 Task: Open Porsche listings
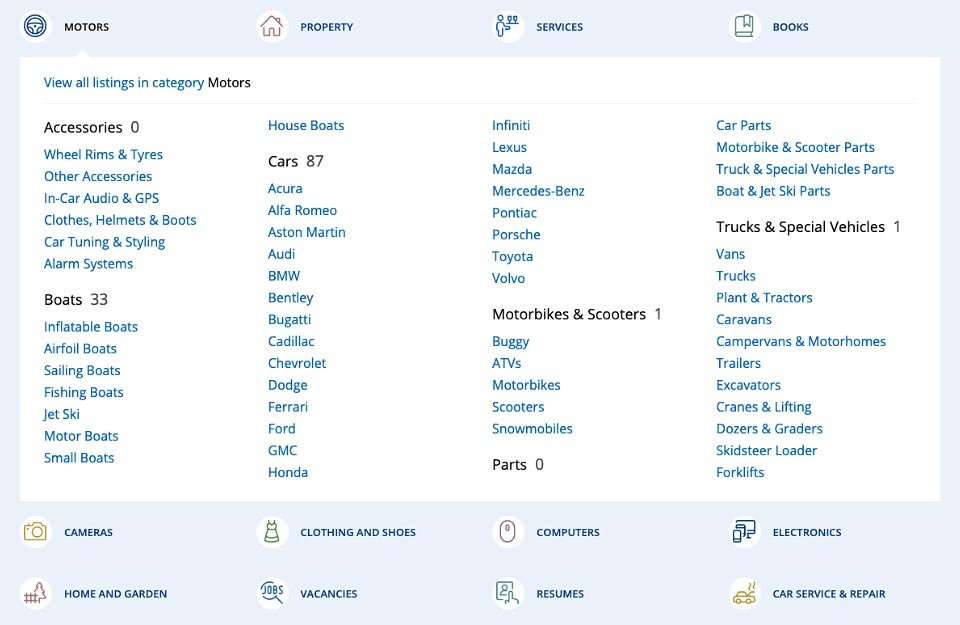pos(516,234)
